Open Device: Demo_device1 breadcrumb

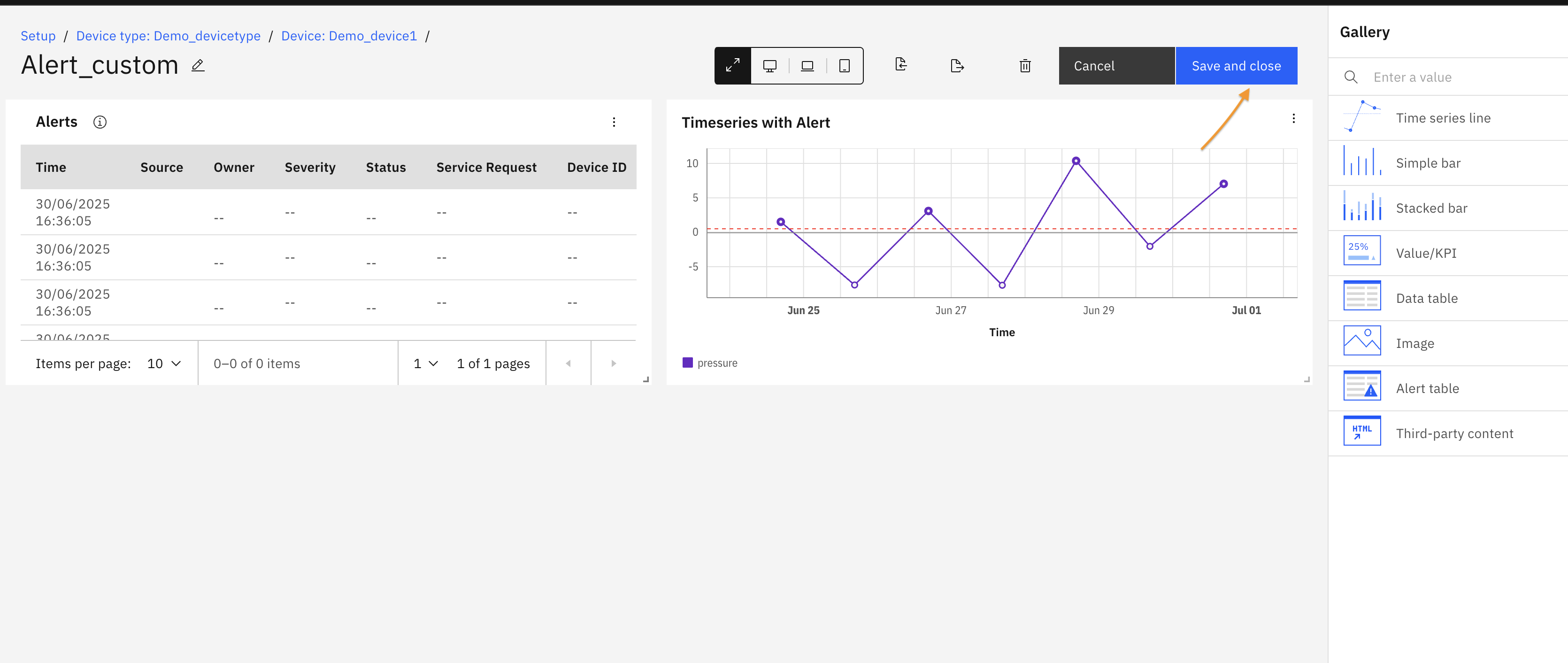pyautogui.click(x=349, y=36)
